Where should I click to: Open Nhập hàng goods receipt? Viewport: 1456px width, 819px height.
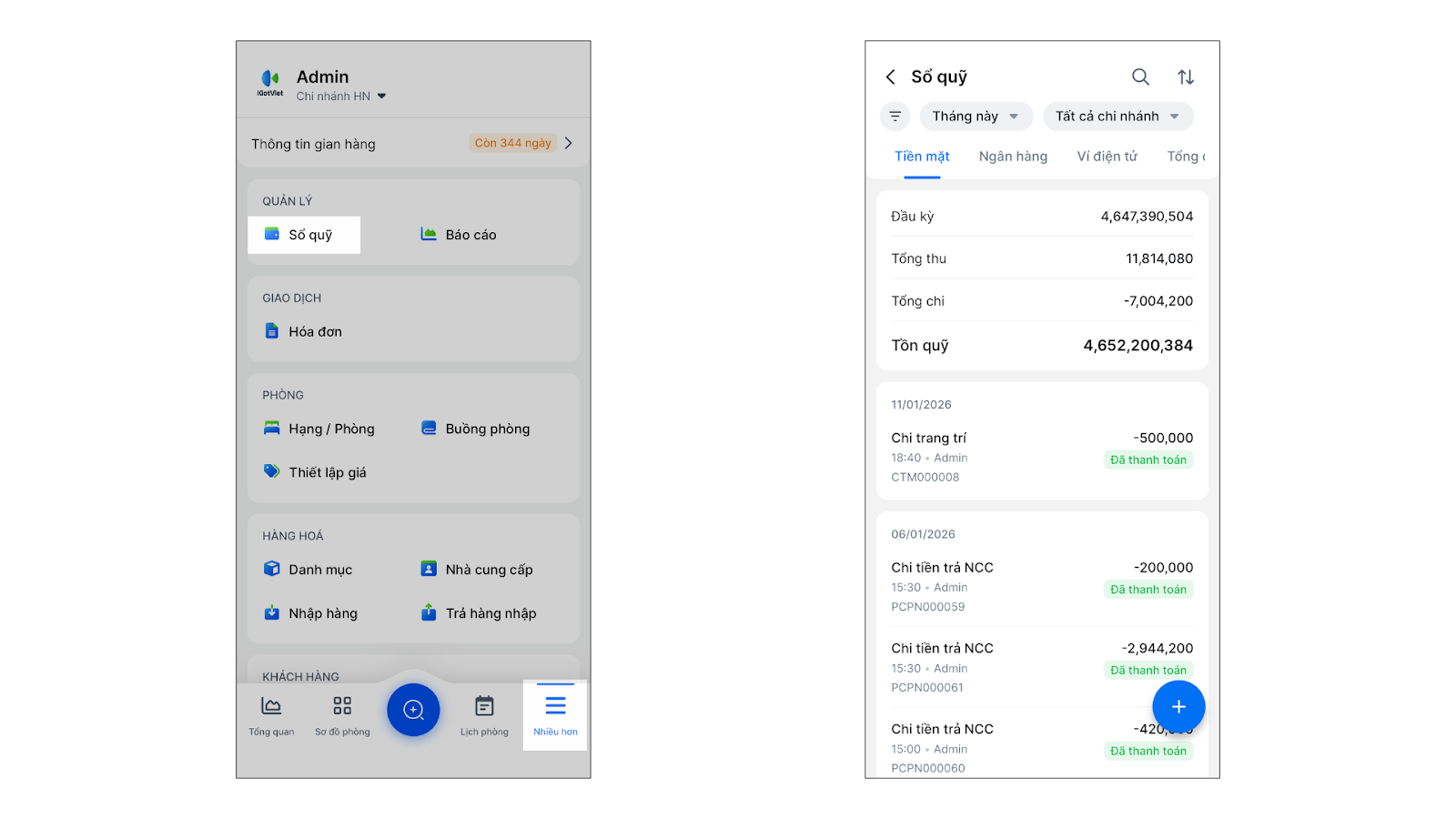[x=310, y=613]
